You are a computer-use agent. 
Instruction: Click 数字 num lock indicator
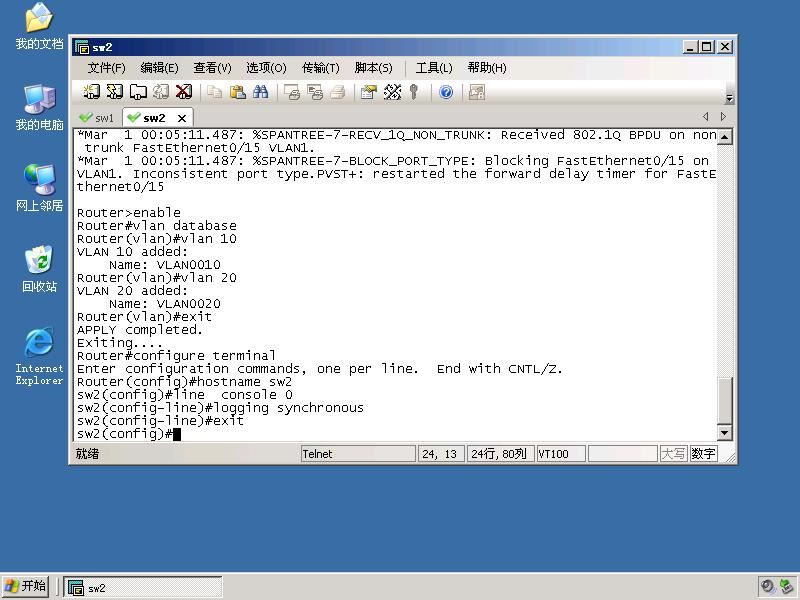[x=703, y=454]
